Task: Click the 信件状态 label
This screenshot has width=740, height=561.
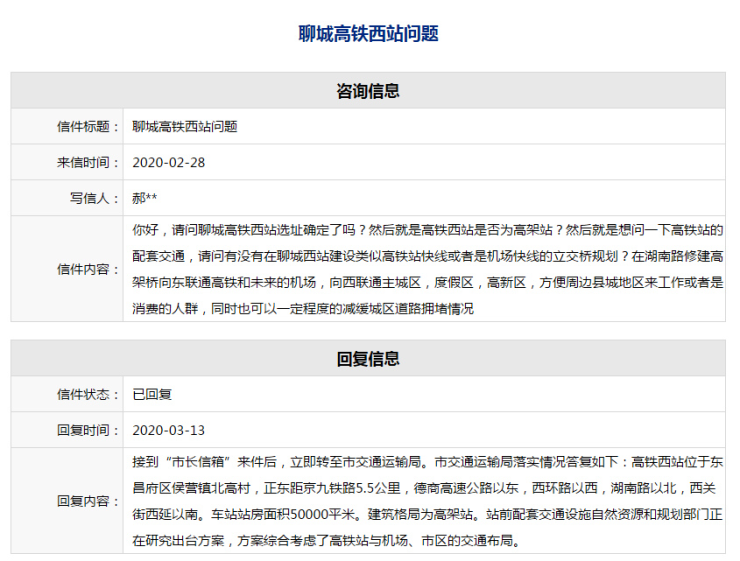Action: (88, 394)
